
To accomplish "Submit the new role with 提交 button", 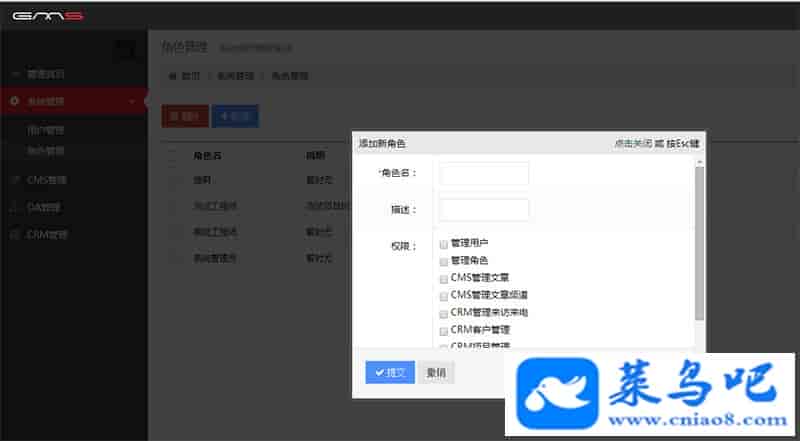I will click(x=389, y=372).
